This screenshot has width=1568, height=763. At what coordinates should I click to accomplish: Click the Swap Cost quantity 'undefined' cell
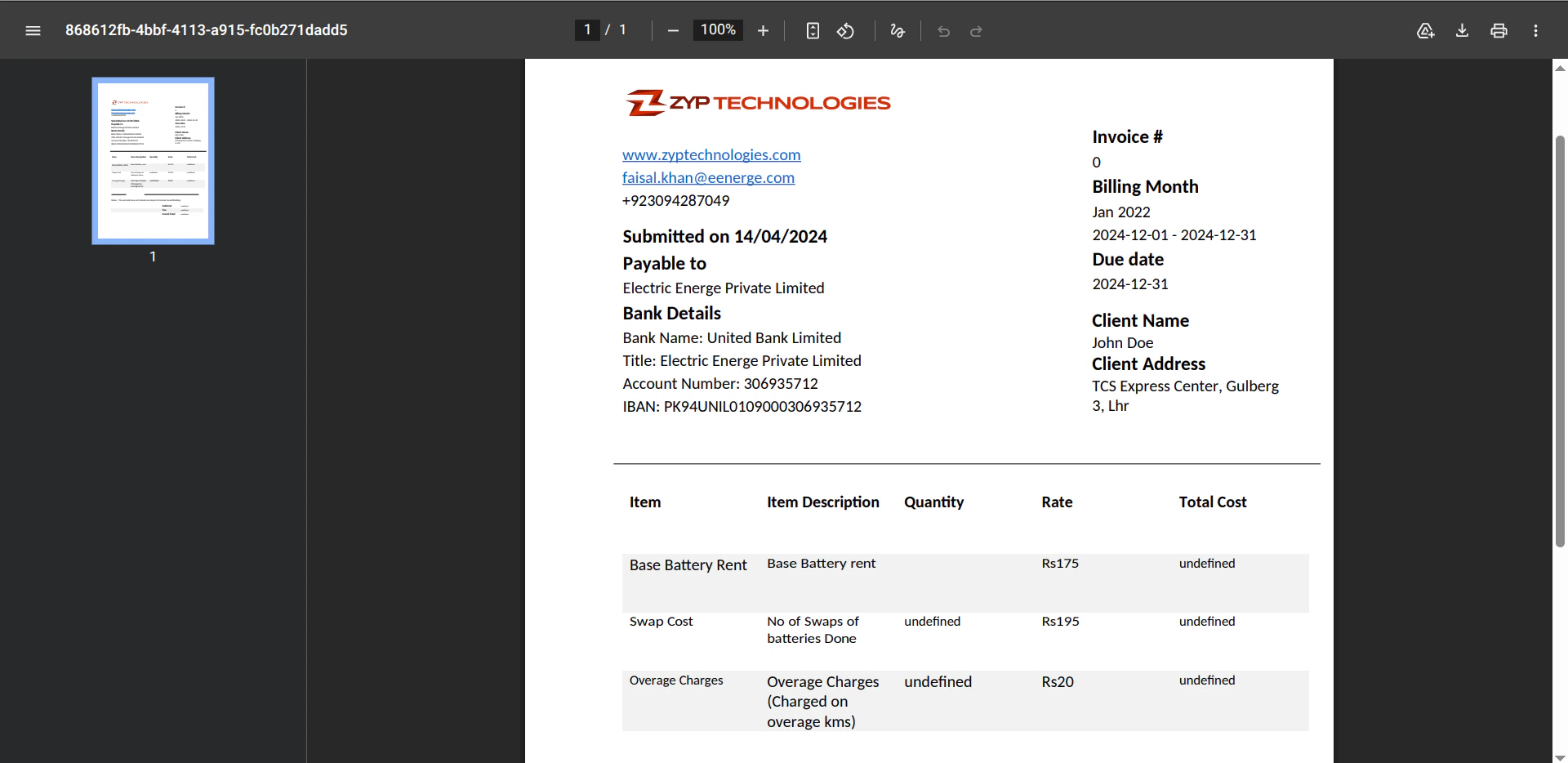pos(932,621)
